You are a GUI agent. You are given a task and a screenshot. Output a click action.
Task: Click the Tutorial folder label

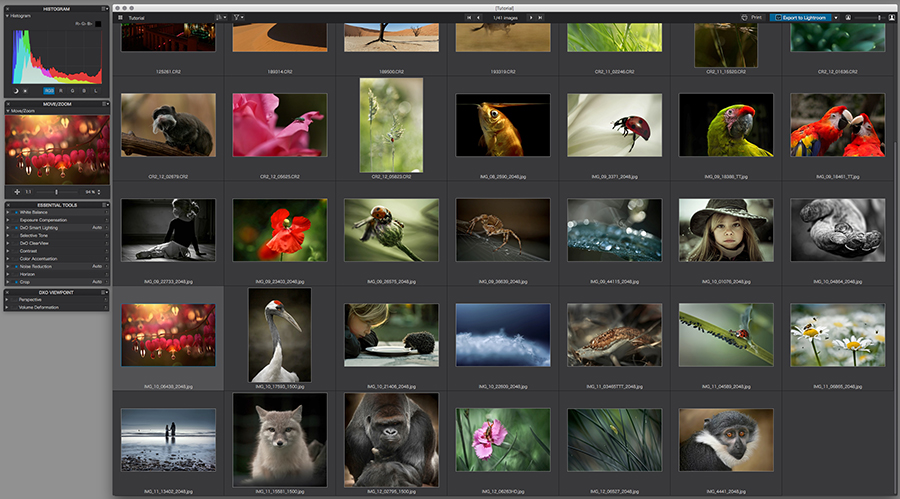coord(137,18)
